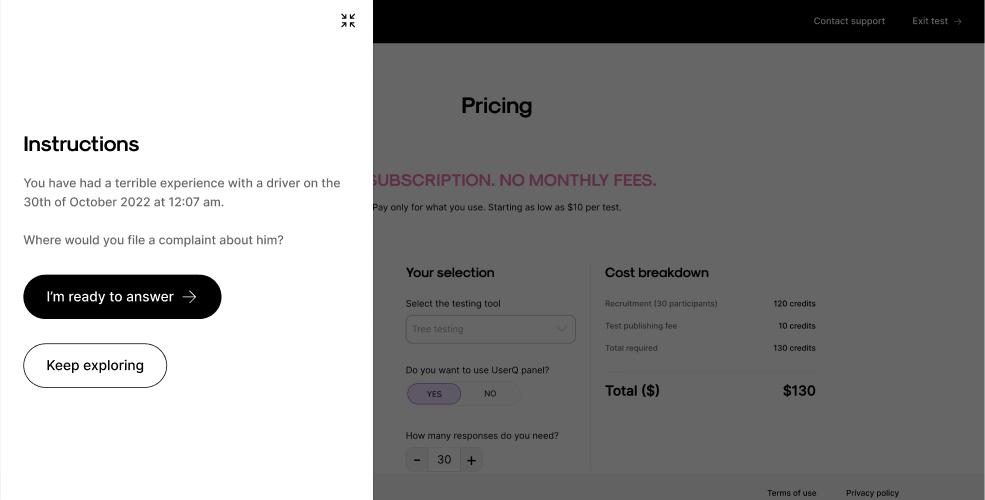
Task: Open the Privacy policy link
Action: 872,493
